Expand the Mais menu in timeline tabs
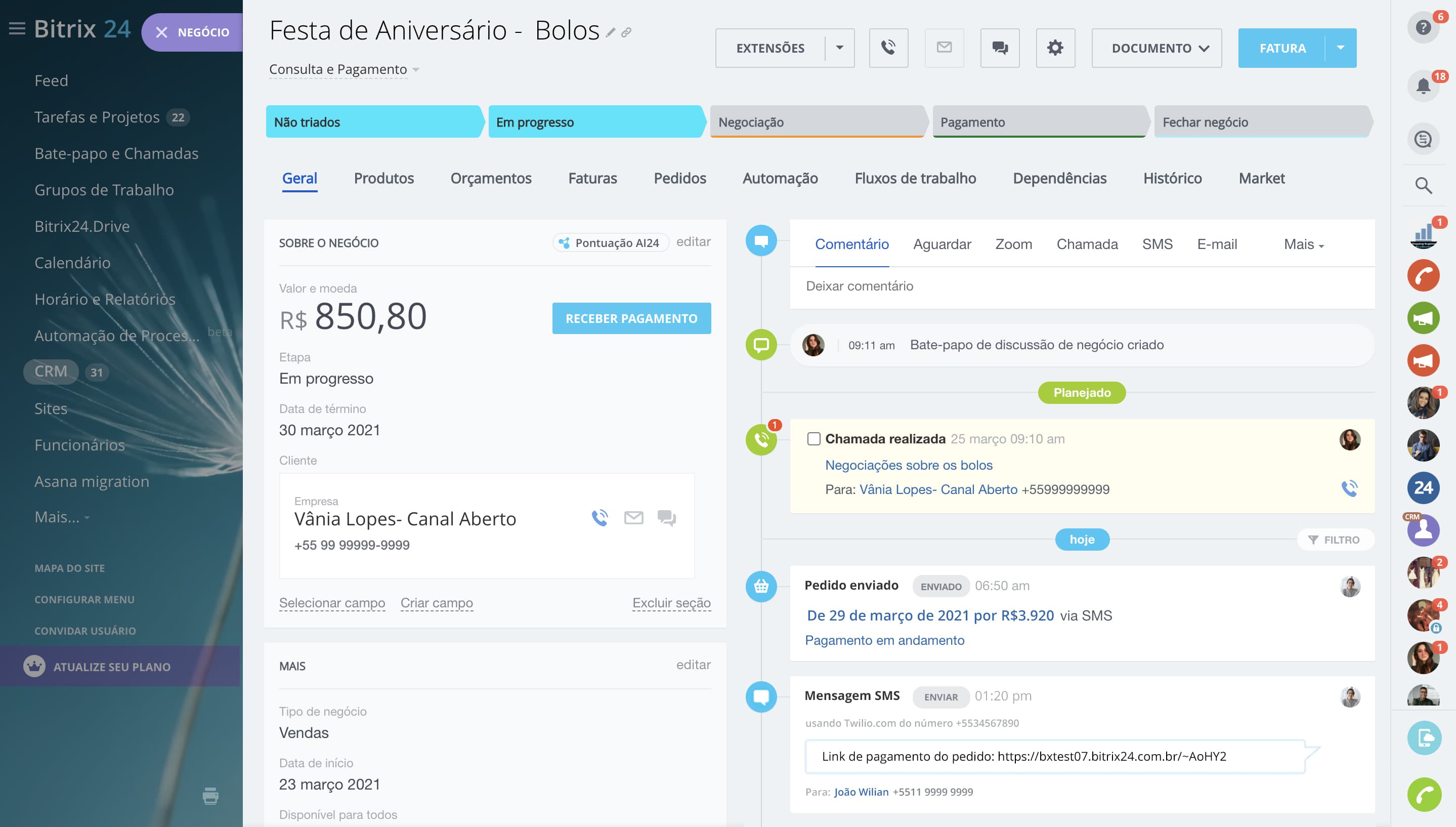This screenshot has width=1456, height=827. pos(1303,244)
